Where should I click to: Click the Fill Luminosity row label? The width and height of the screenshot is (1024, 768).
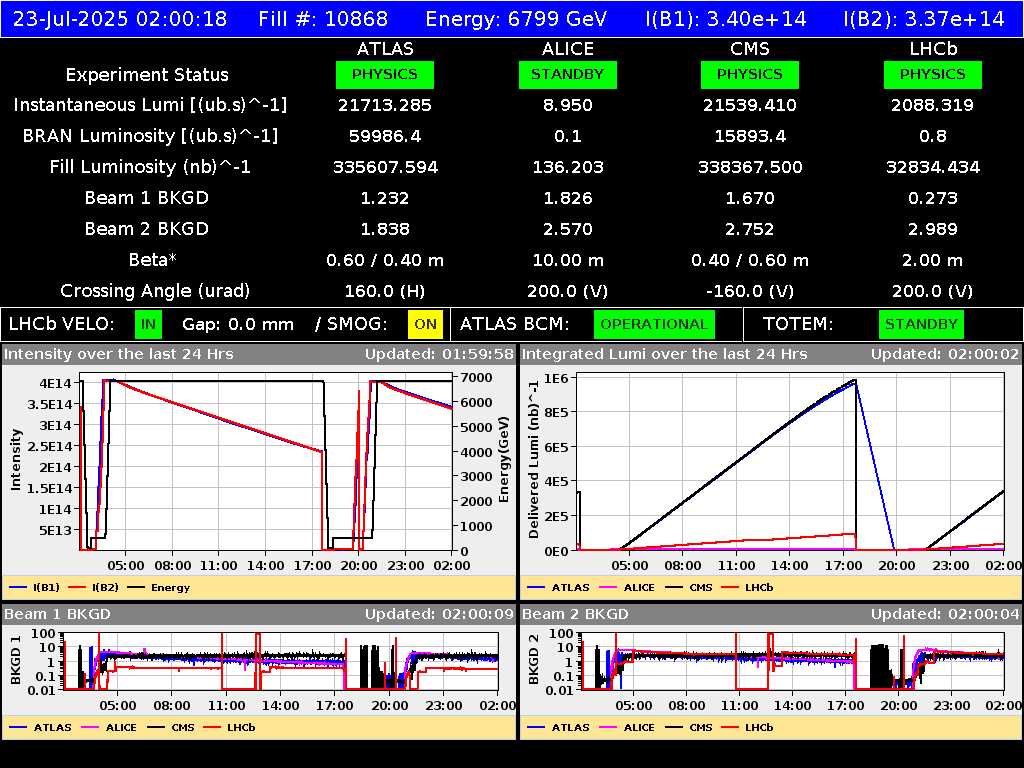pos(150,167)
